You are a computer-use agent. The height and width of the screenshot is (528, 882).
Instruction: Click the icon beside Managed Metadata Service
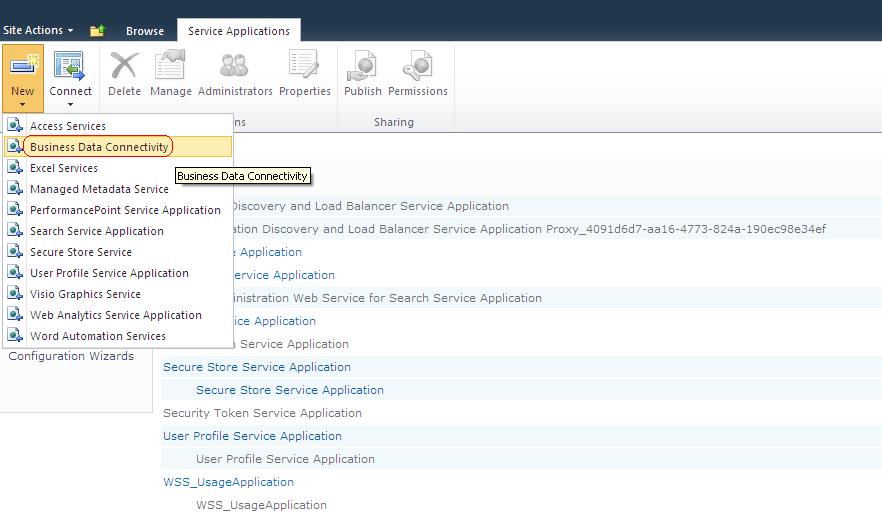15,188
